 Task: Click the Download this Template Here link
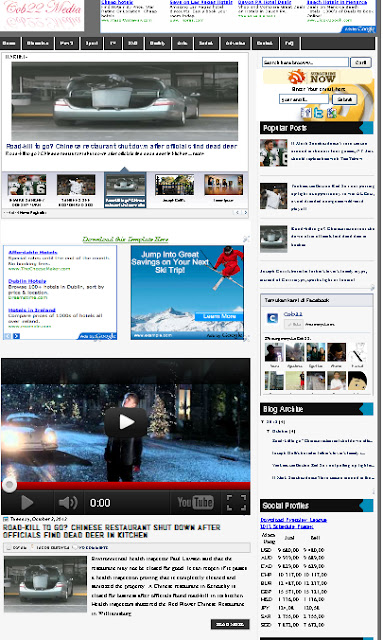tap(125, 239)
